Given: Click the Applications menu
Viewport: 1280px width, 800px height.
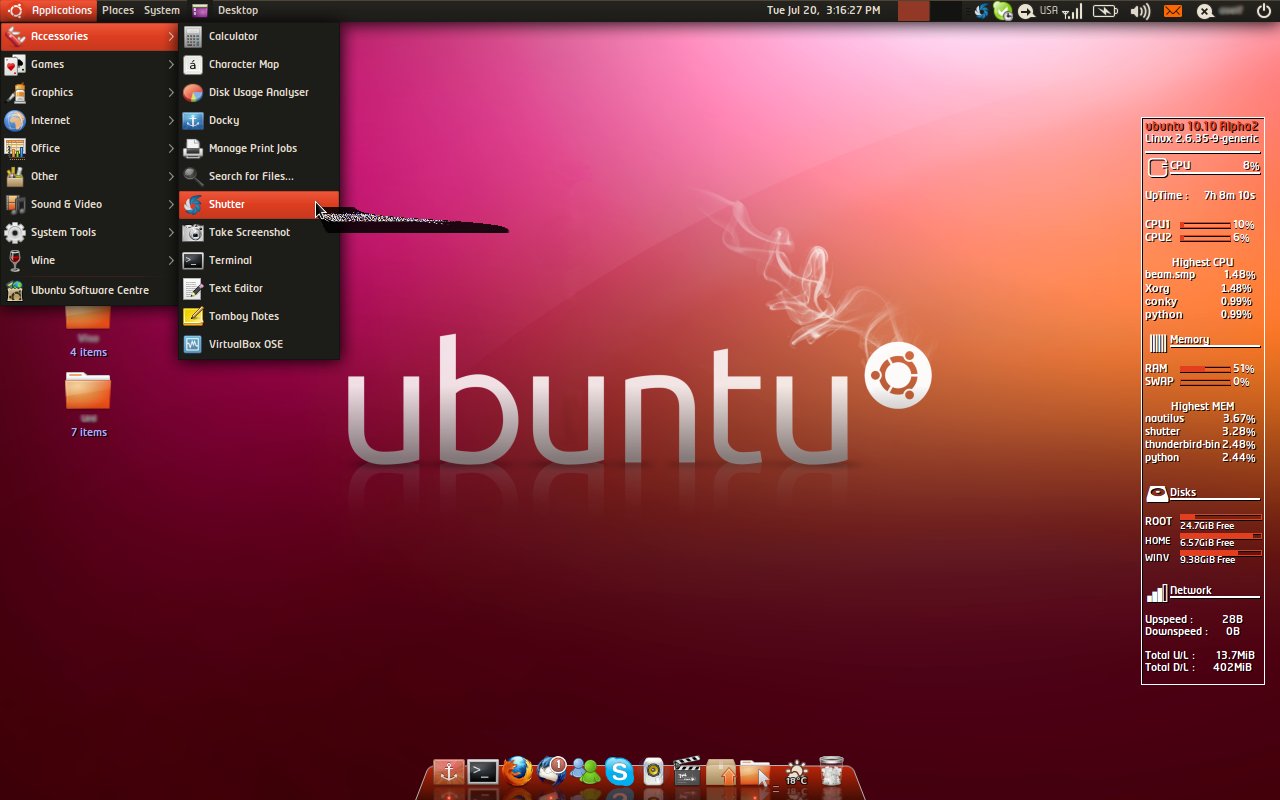Looking at the screenshot, I should (x=50, y=10).
